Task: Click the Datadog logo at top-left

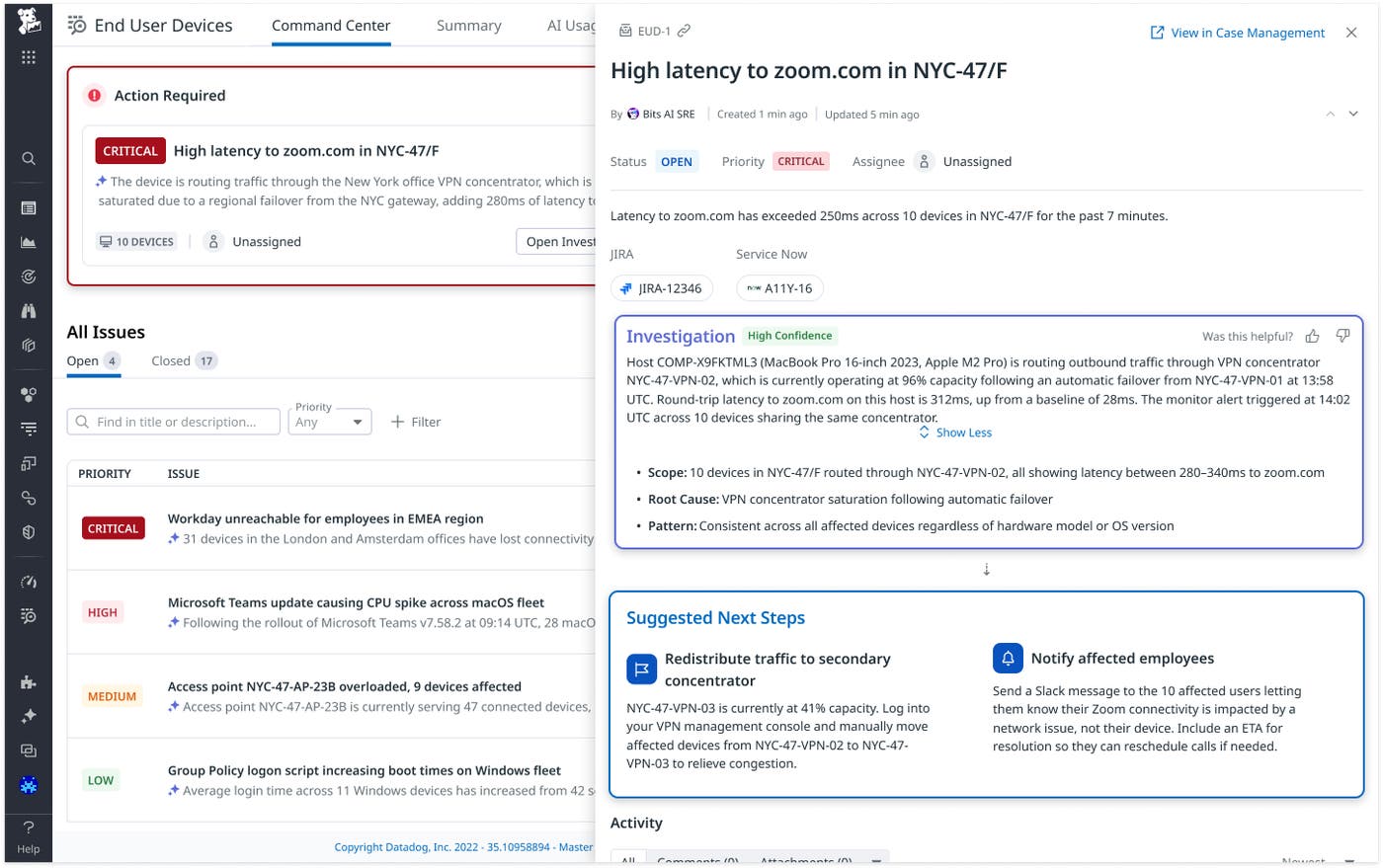Action: click(29, 20)
